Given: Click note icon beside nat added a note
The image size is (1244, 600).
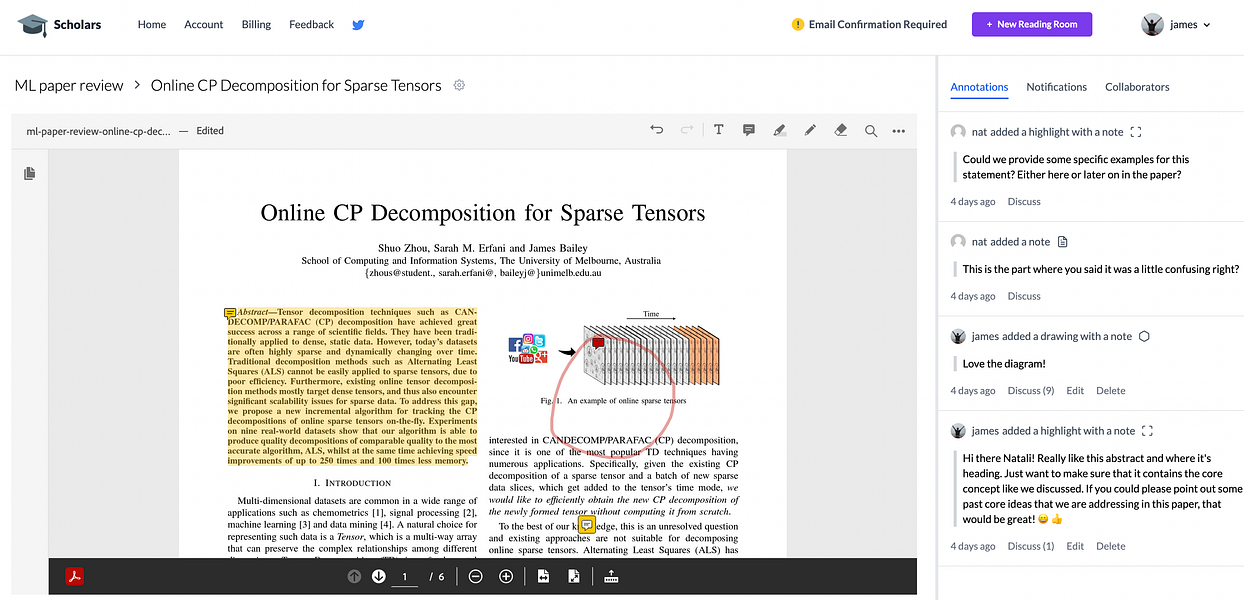Looking at the screenshot, I should click(1063, 242).
